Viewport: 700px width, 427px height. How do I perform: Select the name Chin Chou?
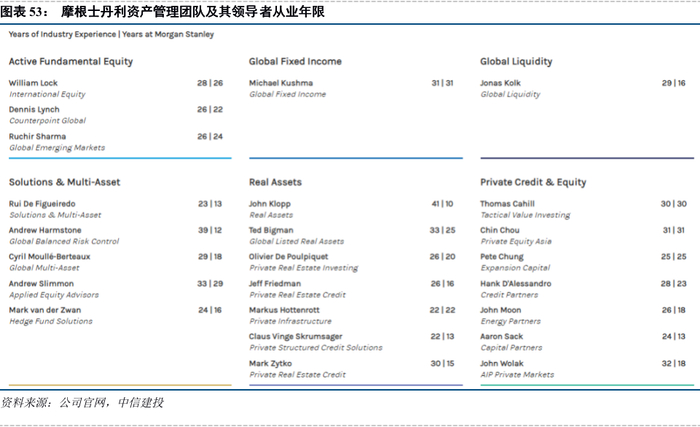coord(500,230)
